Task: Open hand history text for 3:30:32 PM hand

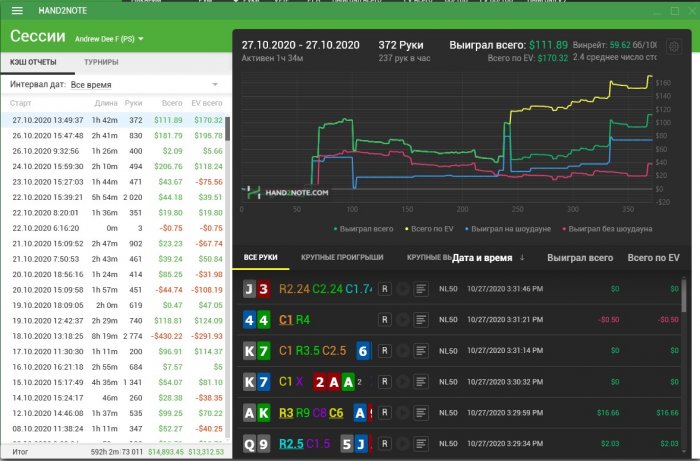Action: click(421, 382)
